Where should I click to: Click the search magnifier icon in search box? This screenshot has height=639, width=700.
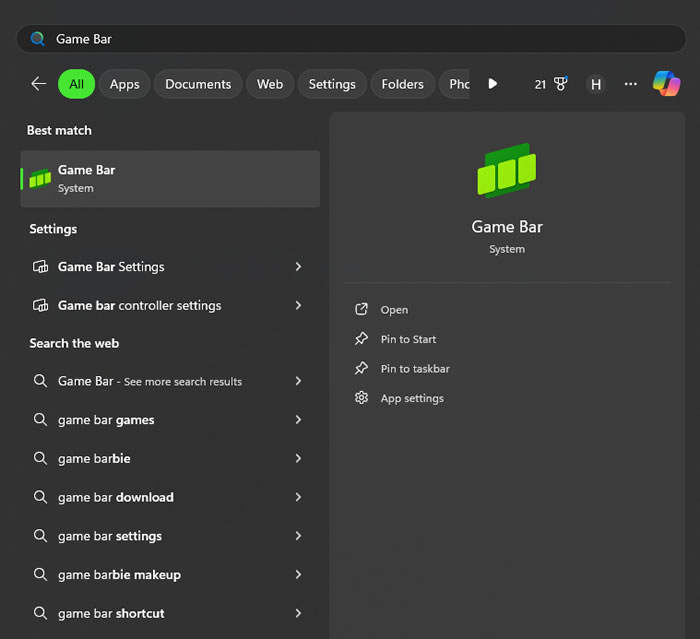[x=38, y=39]
